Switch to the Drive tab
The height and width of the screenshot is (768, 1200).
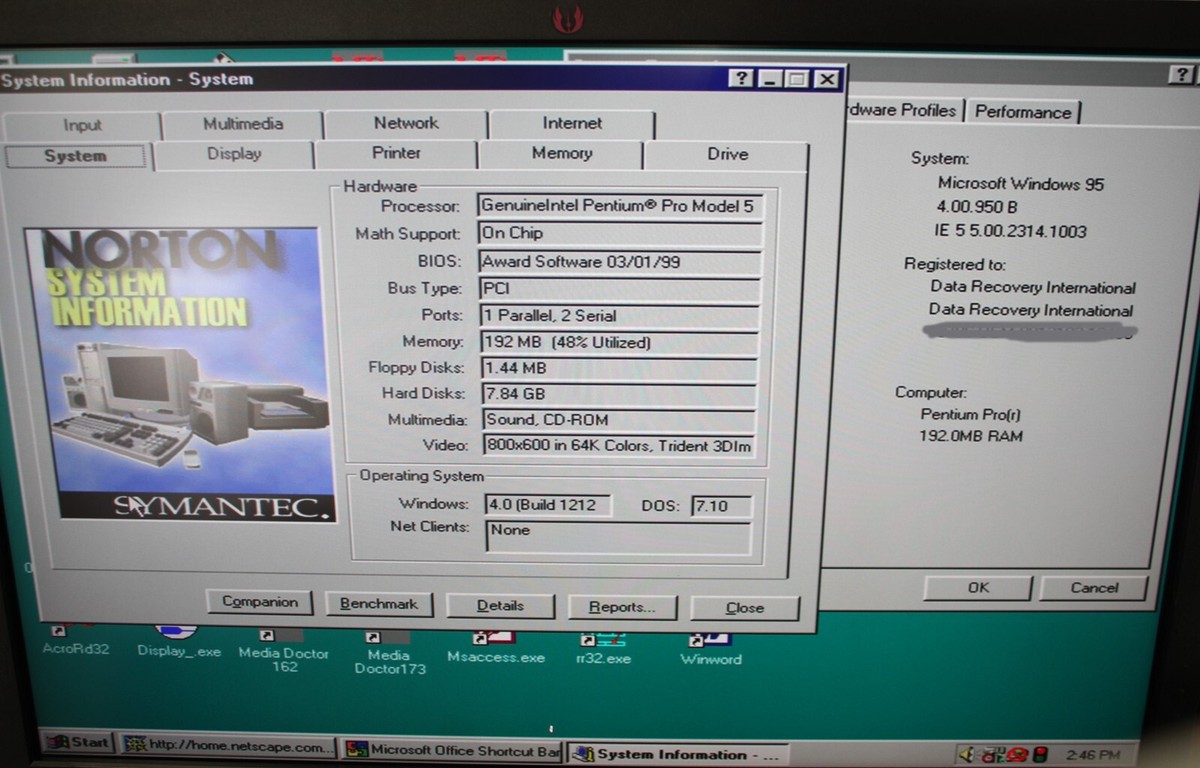[x=727, y=154]
